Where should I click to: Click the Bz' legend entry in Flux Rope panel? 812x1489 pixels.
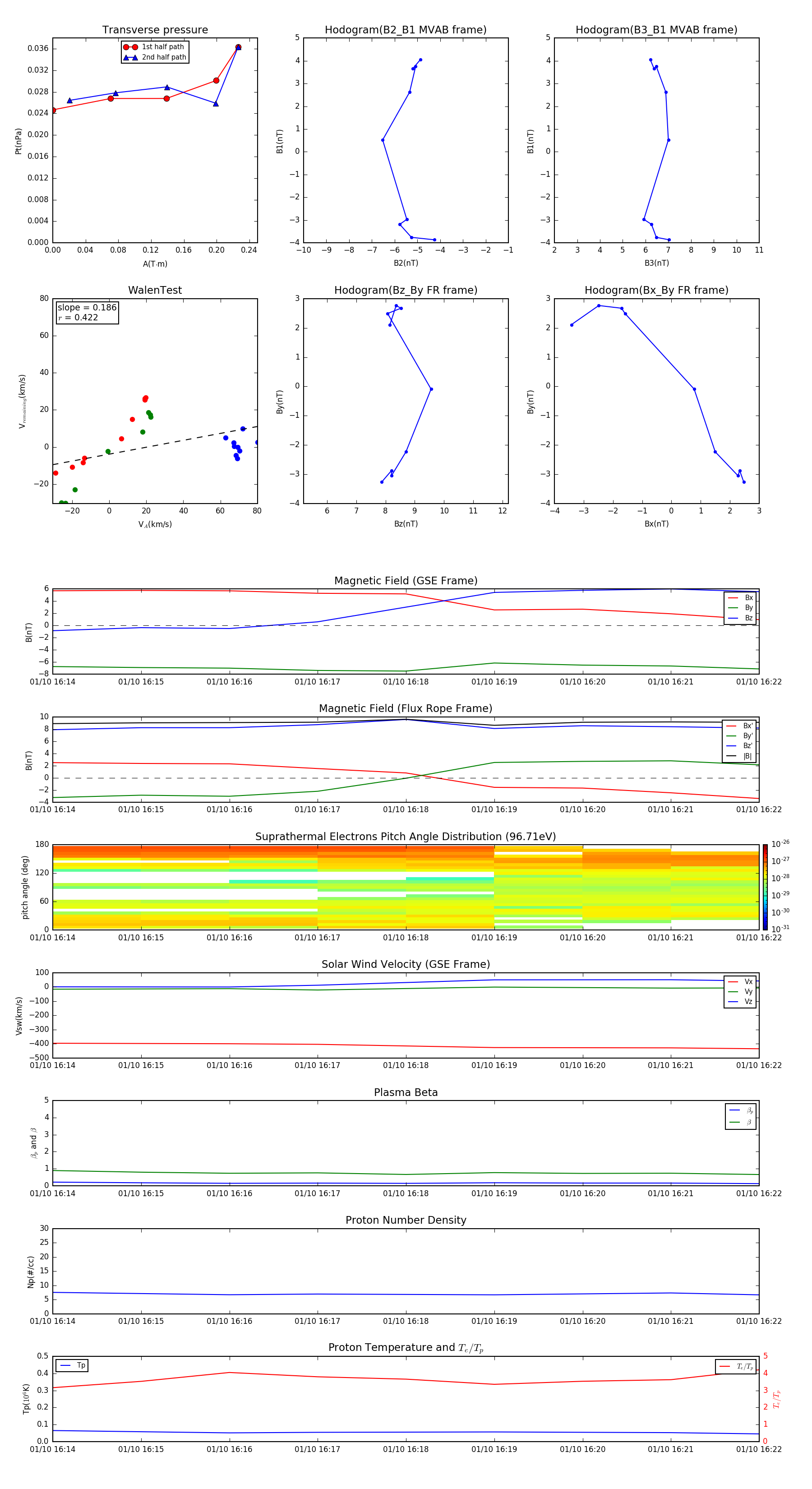[x=739, y=746]
